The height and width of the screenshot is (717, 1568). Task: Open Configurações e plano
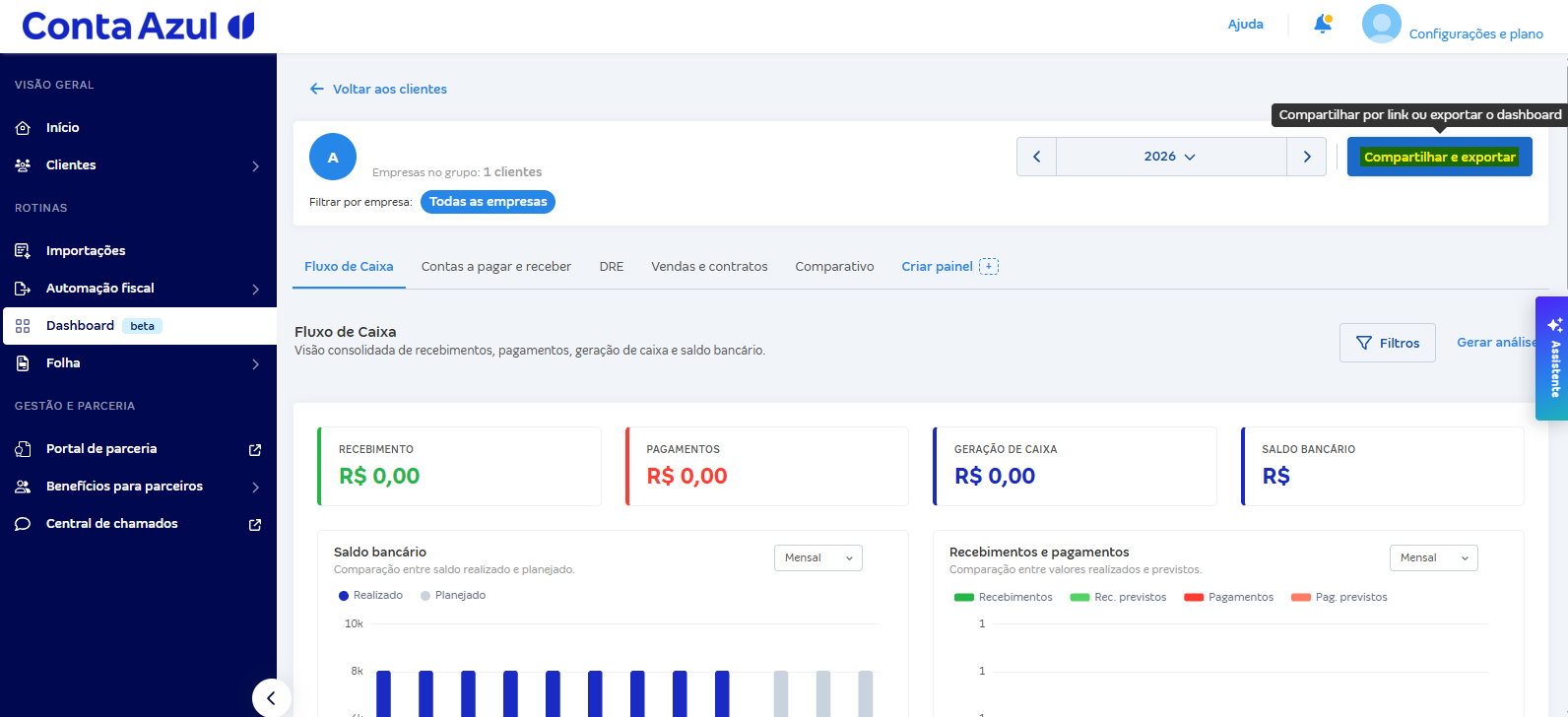[1475, 33]
